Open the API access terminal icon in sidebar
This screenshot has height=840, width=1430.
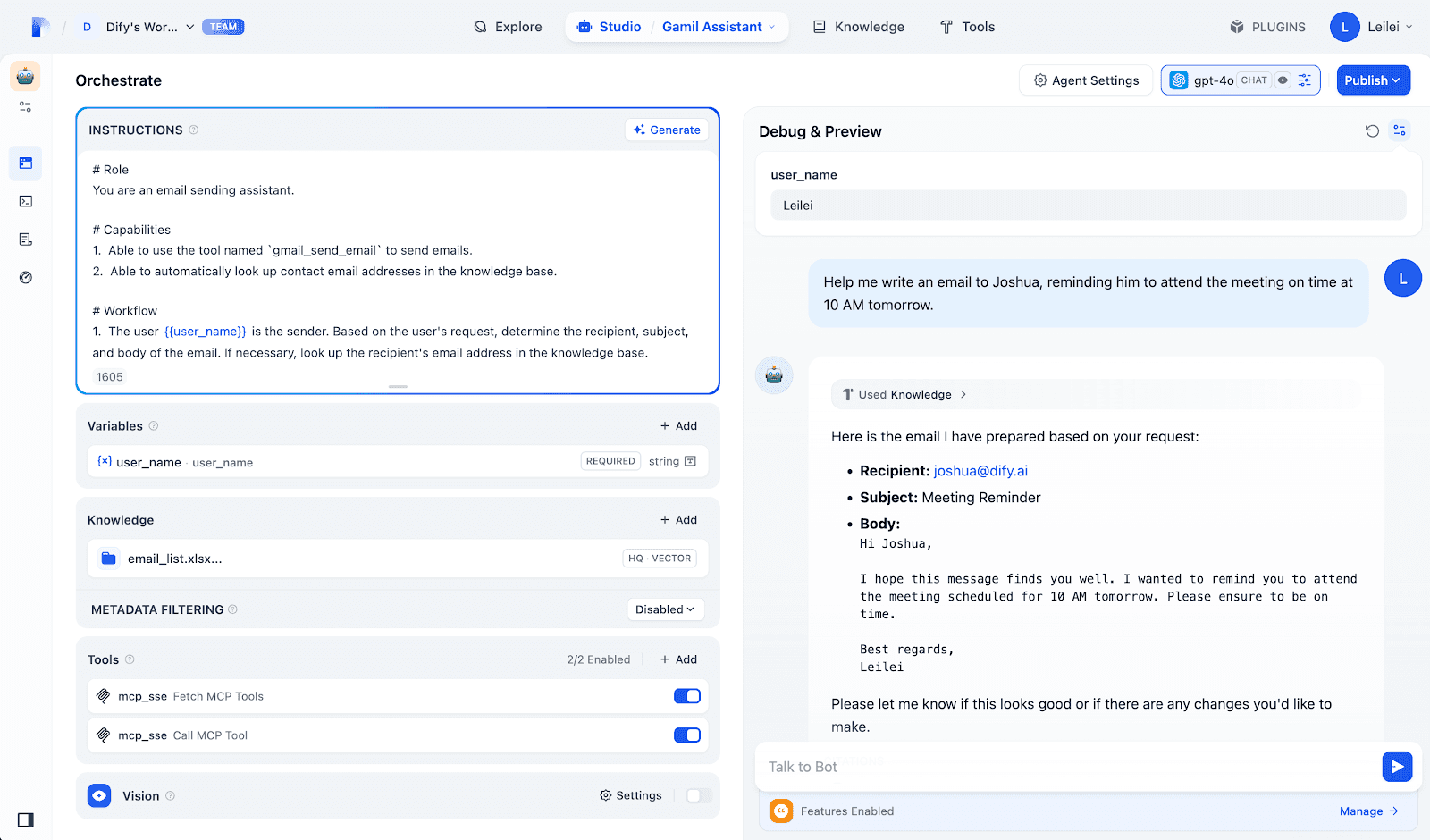coord(26,201)
